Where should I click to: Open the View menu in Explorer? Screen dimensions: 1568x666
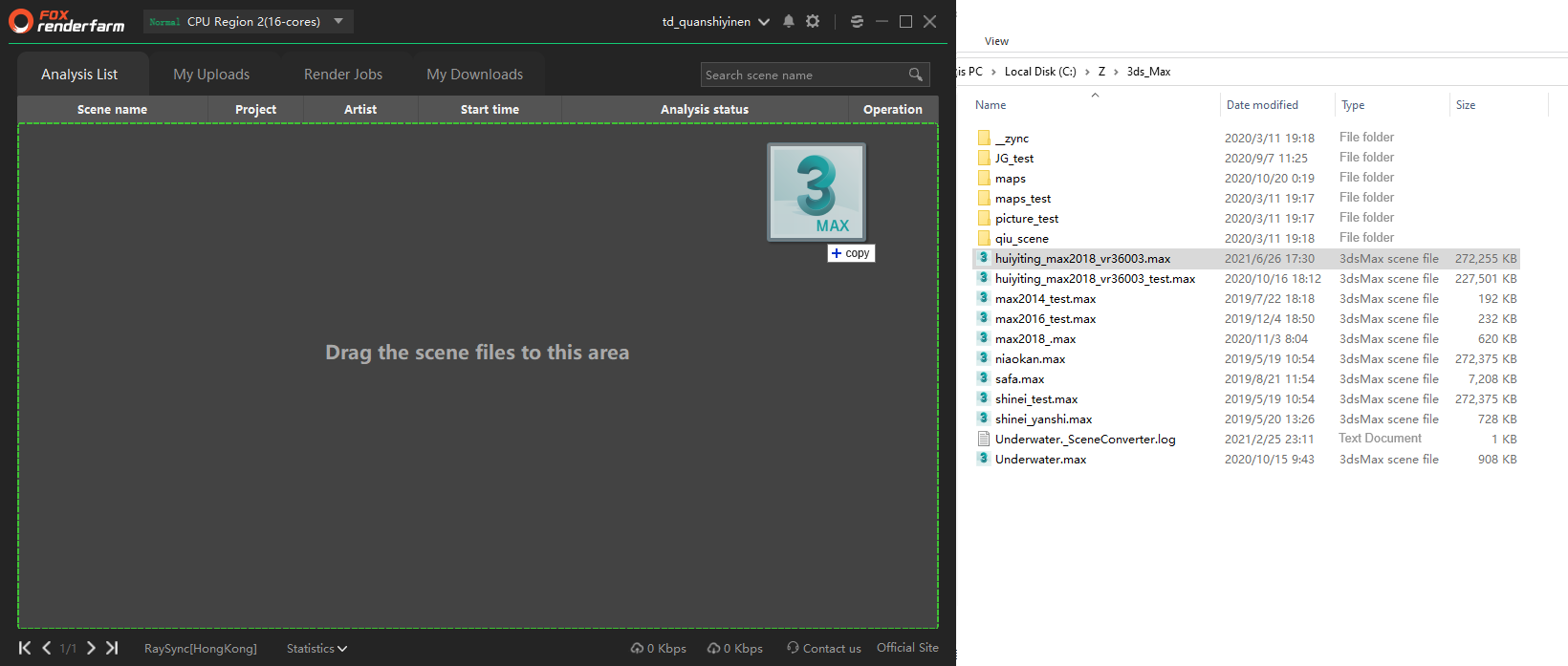(x=996, y=41)
